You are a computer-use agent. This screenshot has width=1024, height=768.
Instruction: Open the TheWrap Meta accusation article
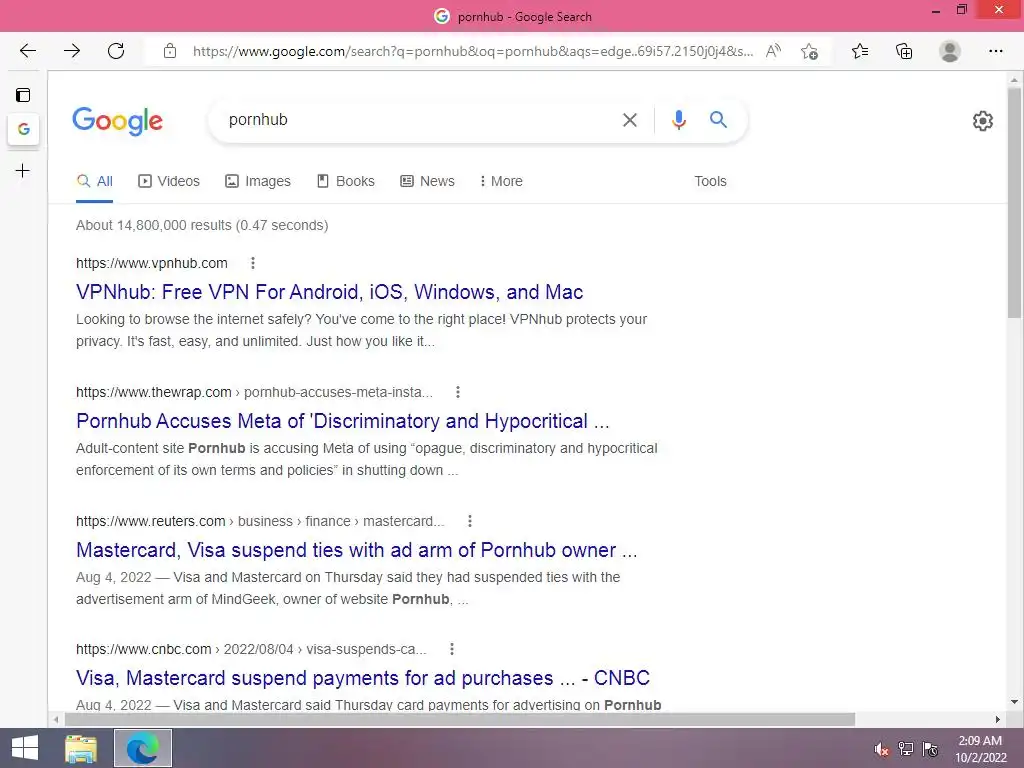343,421
